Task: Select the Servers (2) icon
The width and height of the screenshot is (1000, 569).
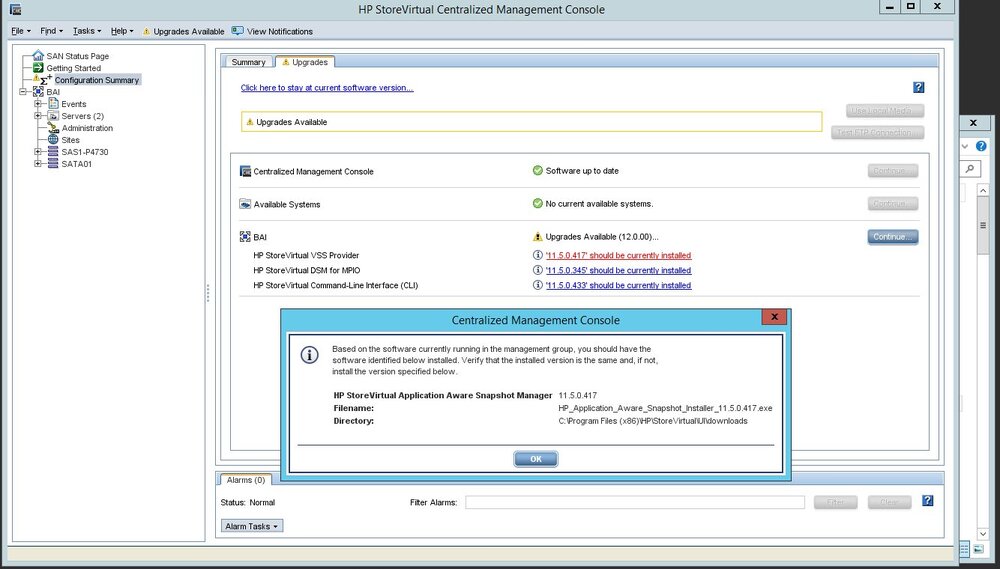Action: click(54, 115)
